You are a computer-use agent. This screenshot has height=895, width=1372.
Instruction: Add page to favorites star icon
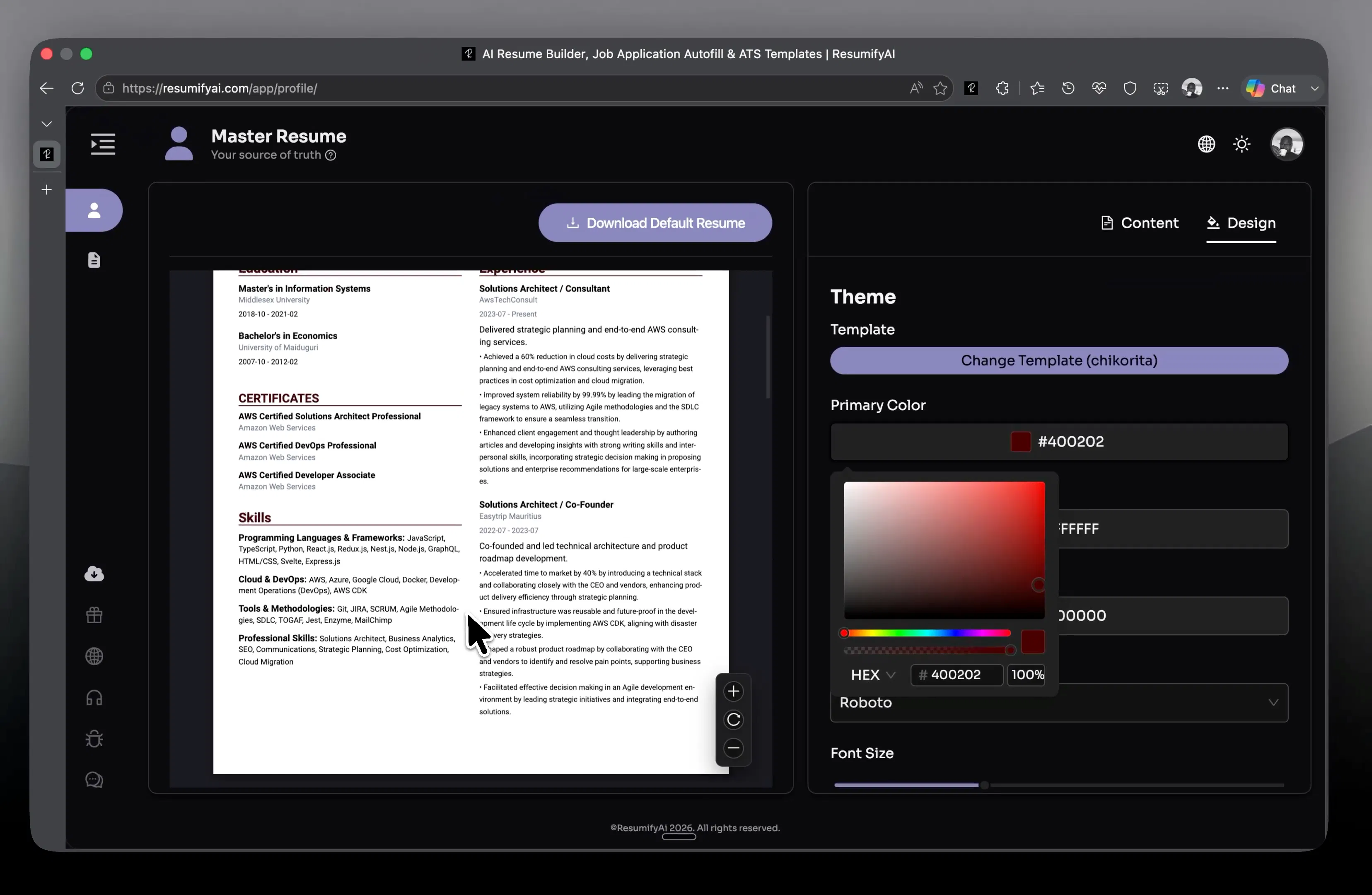[x=940, y=88]
